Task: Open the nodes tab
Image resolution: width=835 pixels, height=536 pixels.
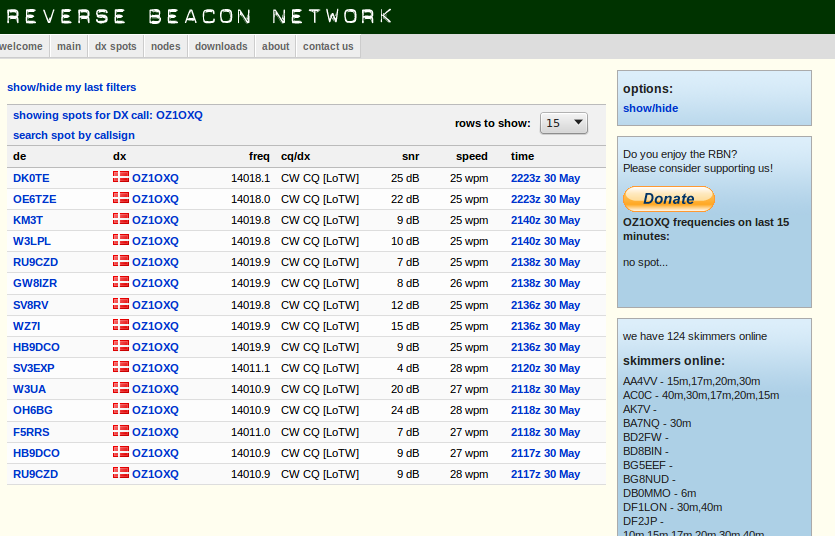Action: click(x=166, y=46)
